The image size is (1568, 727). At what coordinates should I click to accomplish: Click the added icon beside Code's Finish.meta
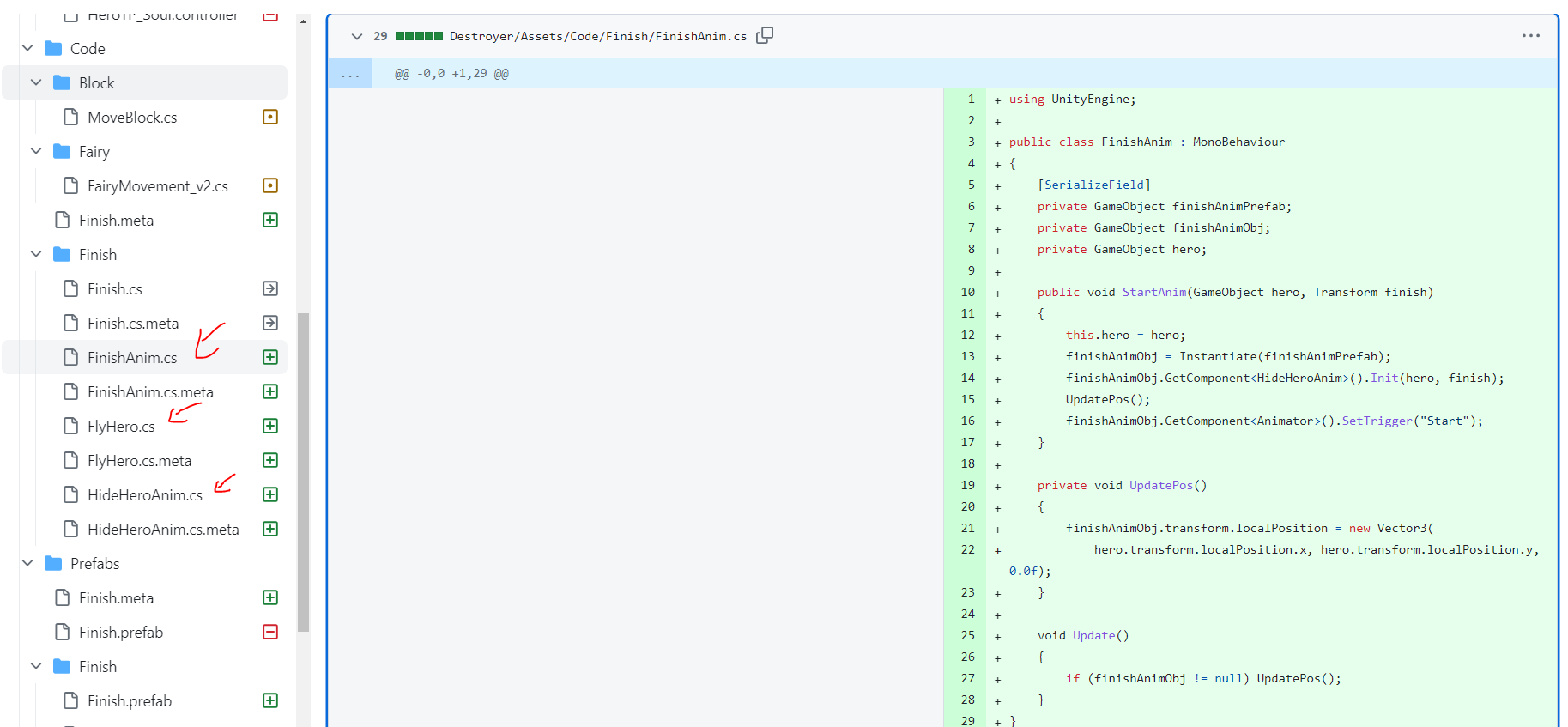(x=270, y=220)
